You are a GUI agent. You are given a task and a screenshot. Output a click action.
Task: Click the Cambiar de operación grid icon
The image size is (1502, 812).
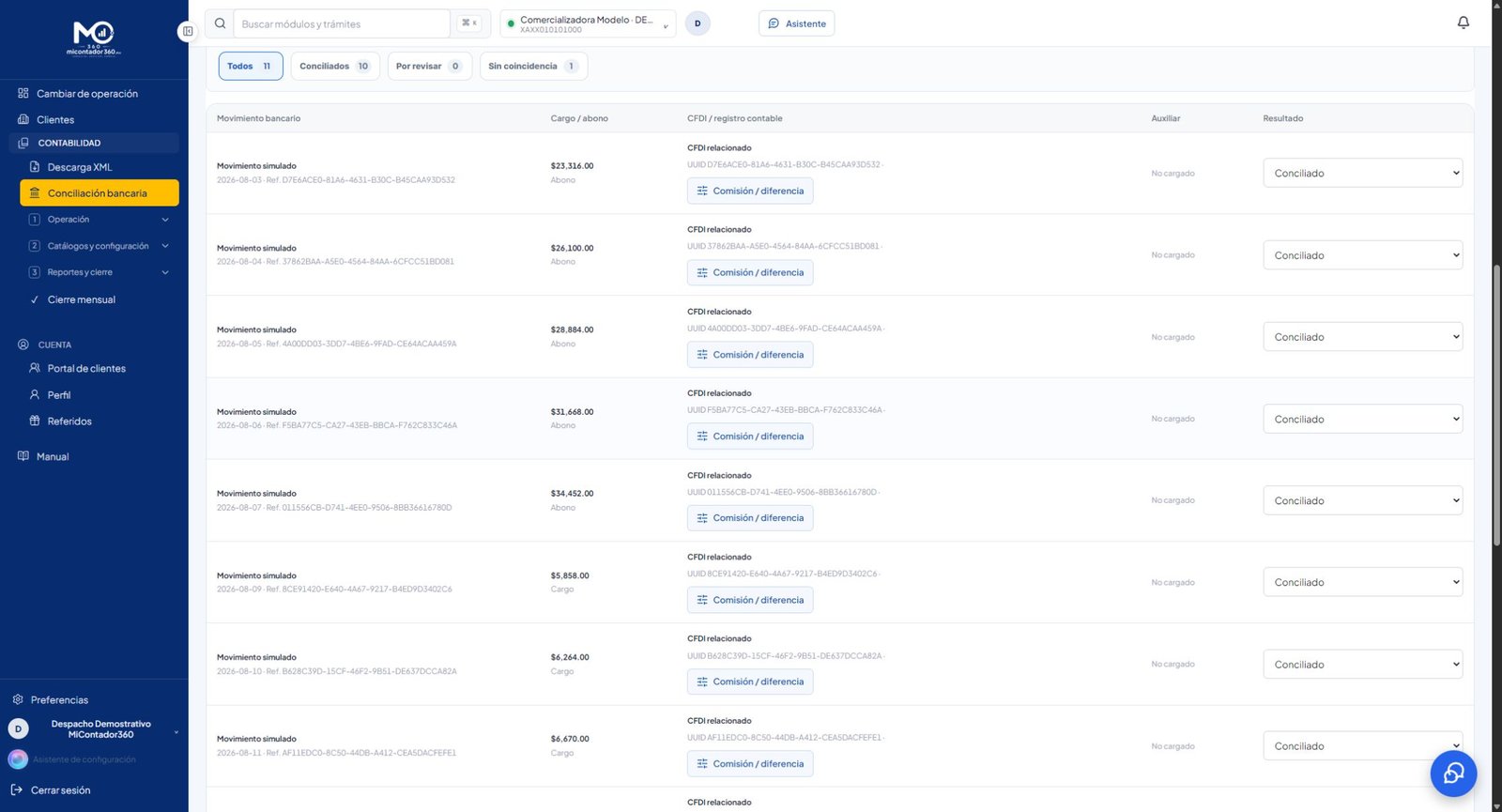point(23,93)
